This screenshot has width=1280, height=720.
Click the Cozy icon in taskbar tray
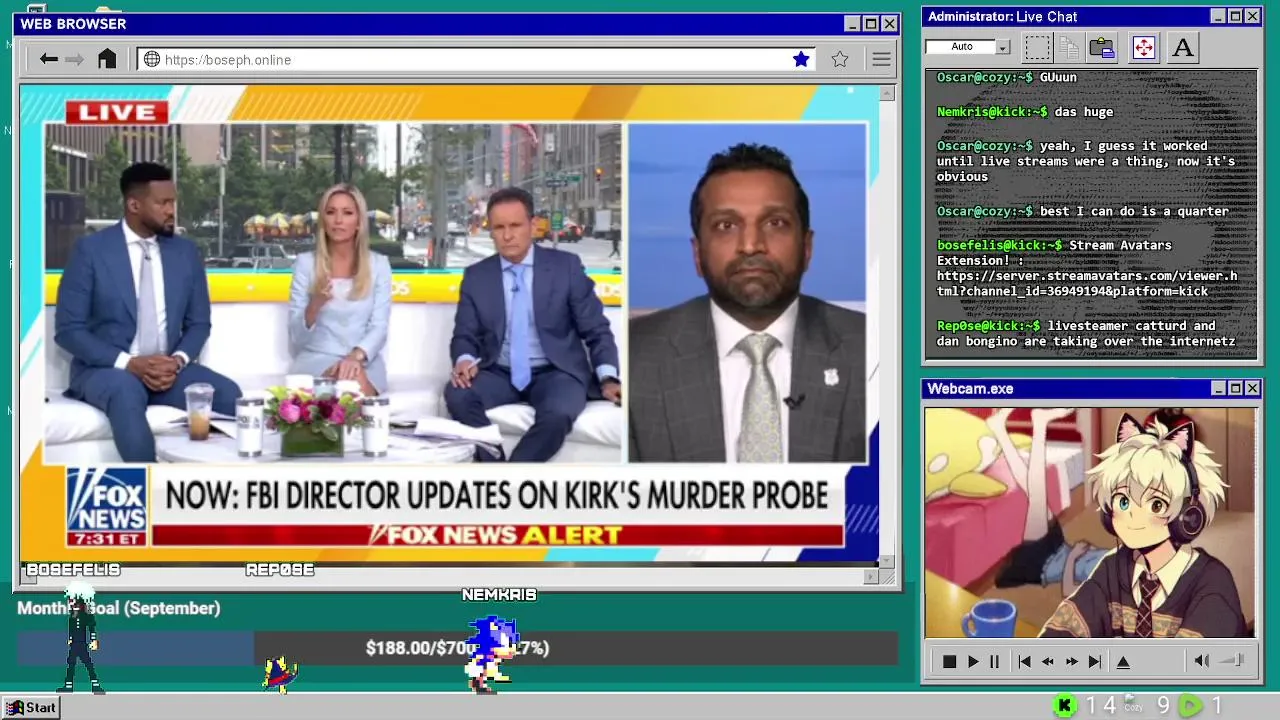1133,704
